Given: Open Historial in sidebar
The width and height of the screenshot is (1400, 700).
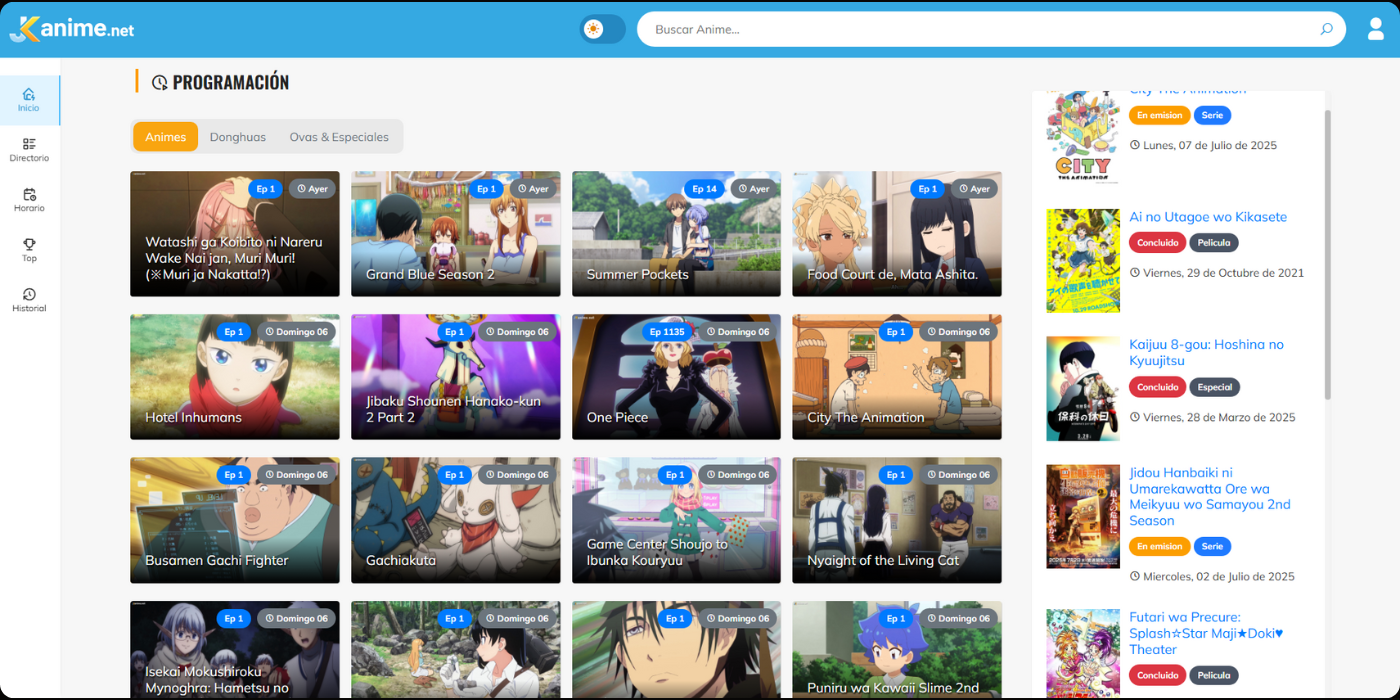Looking at the screenshot, I should [x=29, y=300].
